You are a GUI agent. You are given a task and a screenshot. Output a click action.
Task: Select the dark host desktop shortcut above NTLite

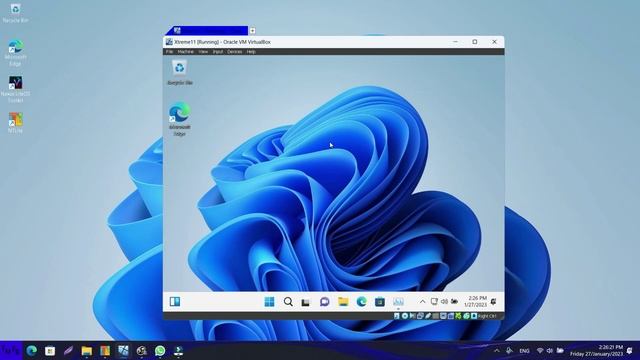pos(15,89)
